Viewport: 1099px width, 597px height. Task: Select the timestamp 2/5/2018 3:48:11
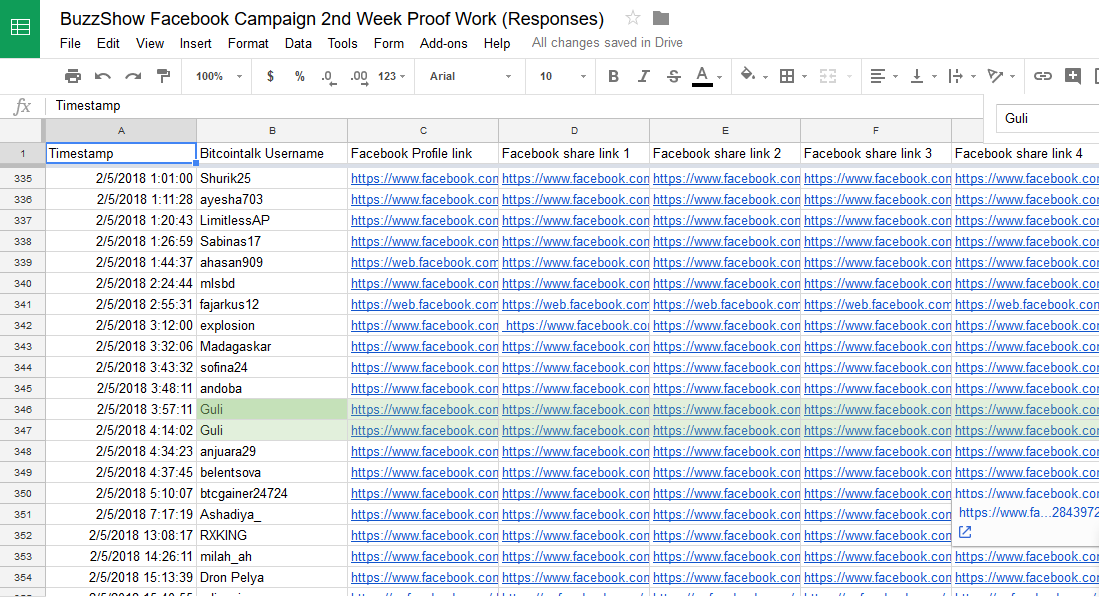pyautogui.click(x=121, y=389)
